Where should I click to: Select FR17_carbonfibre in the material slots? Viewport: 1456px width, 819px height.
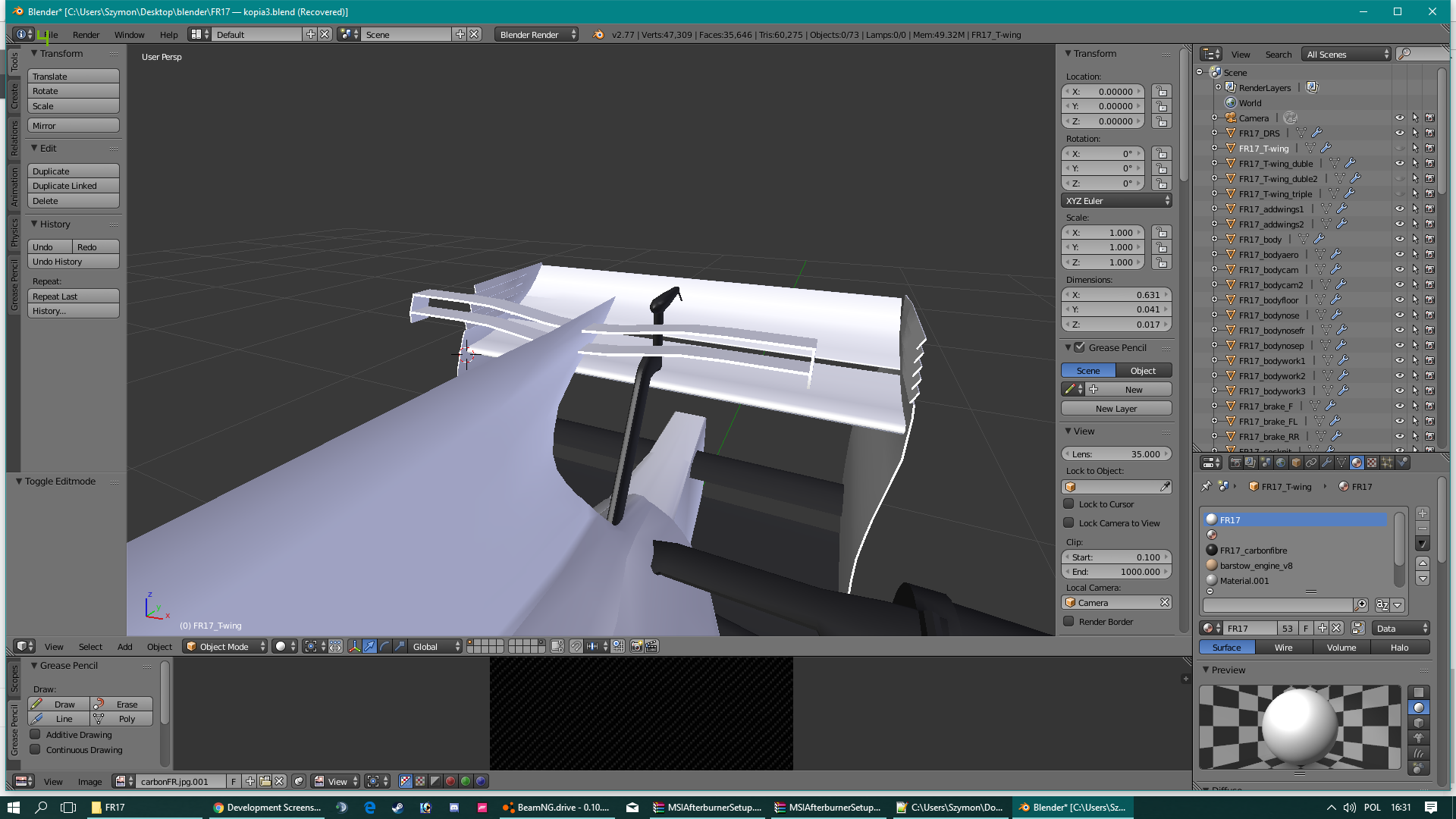coord(1253,551)
